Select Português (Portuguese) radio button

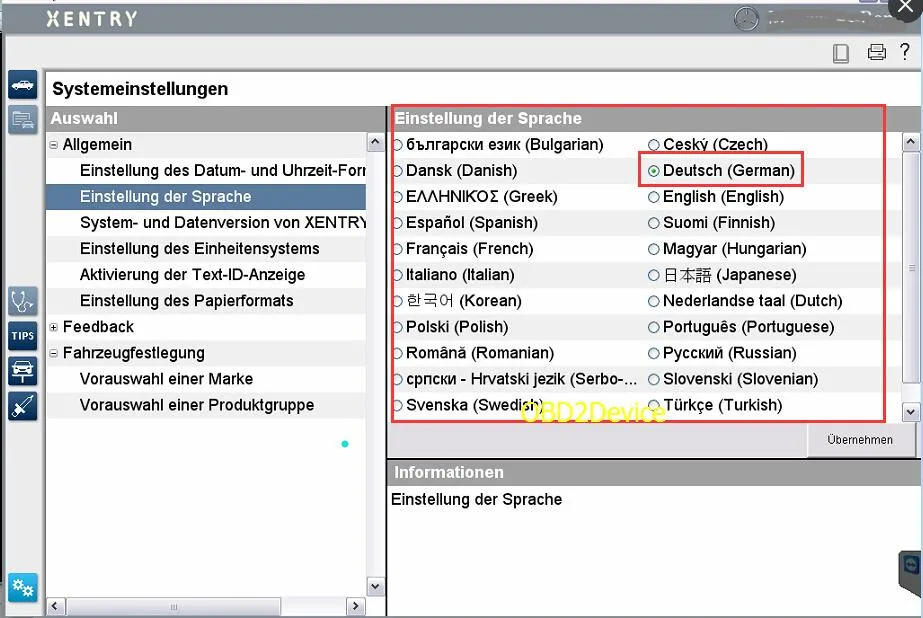653,327
